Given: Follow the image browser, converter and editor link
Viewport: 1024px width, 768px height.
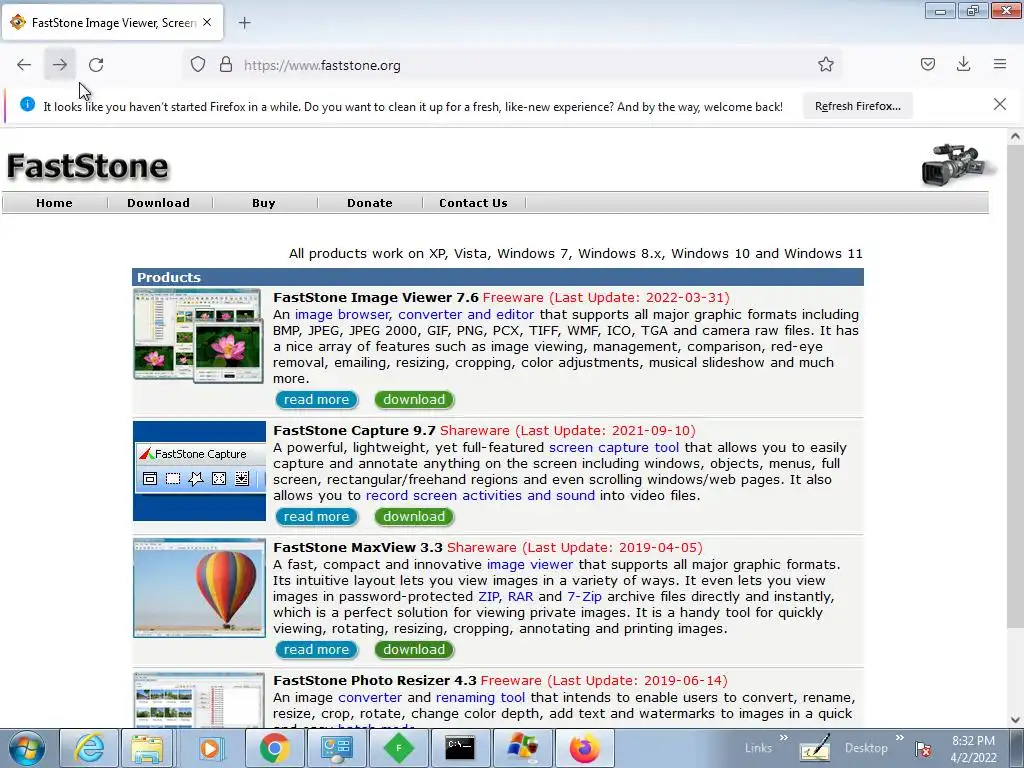Looking at the screenshot, I should pyautogui.click(x=414, y=315).
